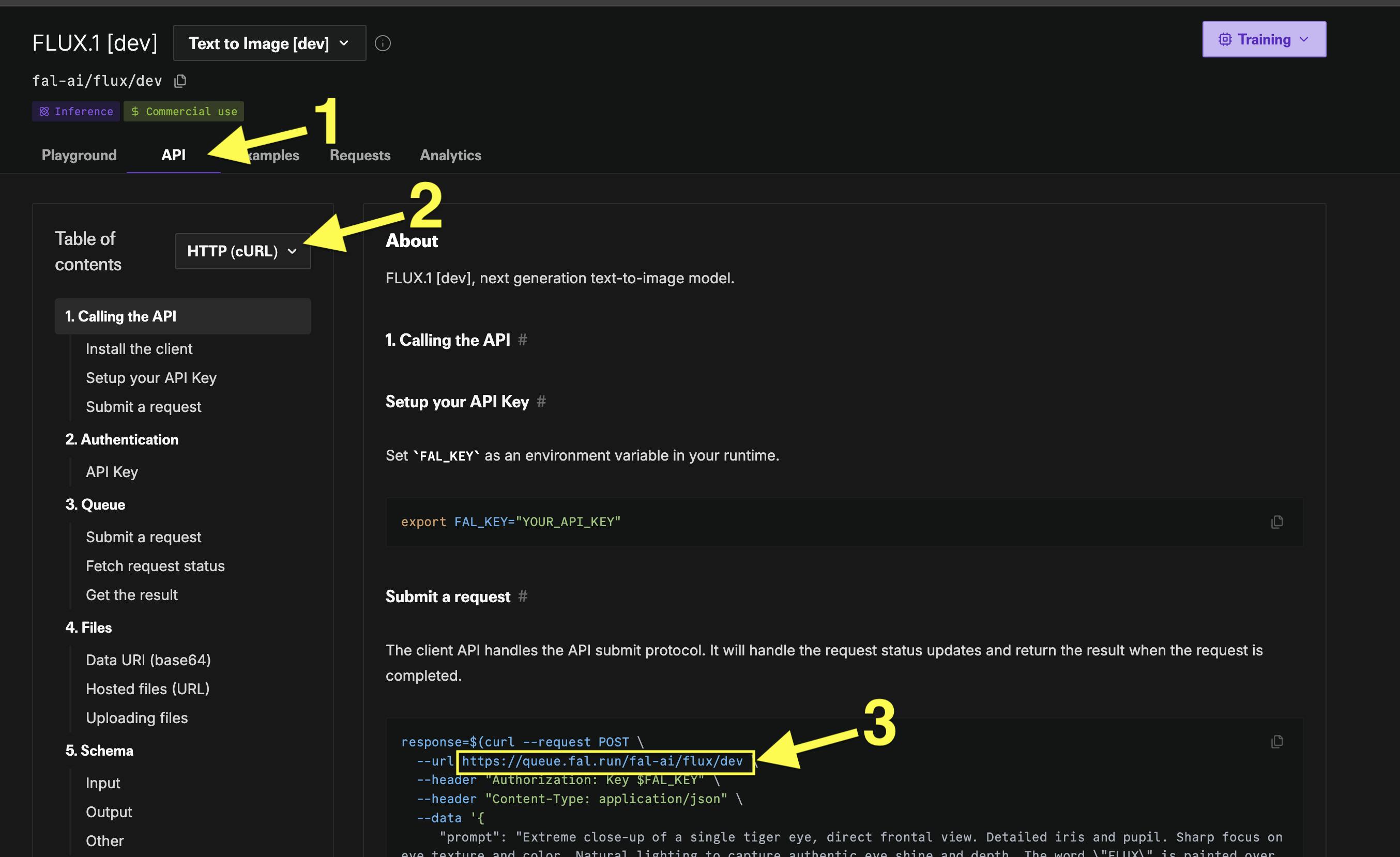Go to the Analytics tab

click(x=450, y=155)
